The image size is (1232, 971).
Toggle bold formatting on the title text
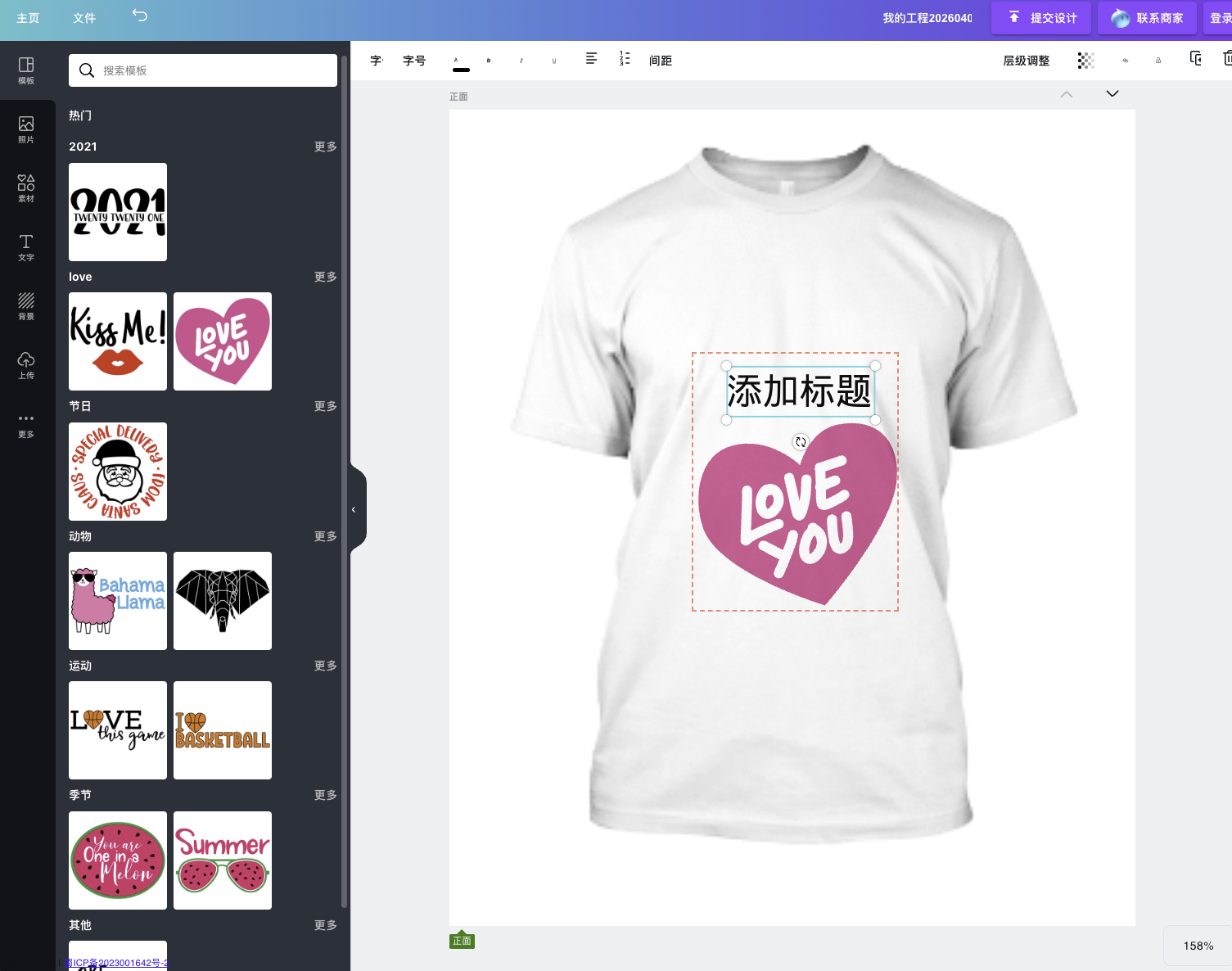[x=489, y=60]
